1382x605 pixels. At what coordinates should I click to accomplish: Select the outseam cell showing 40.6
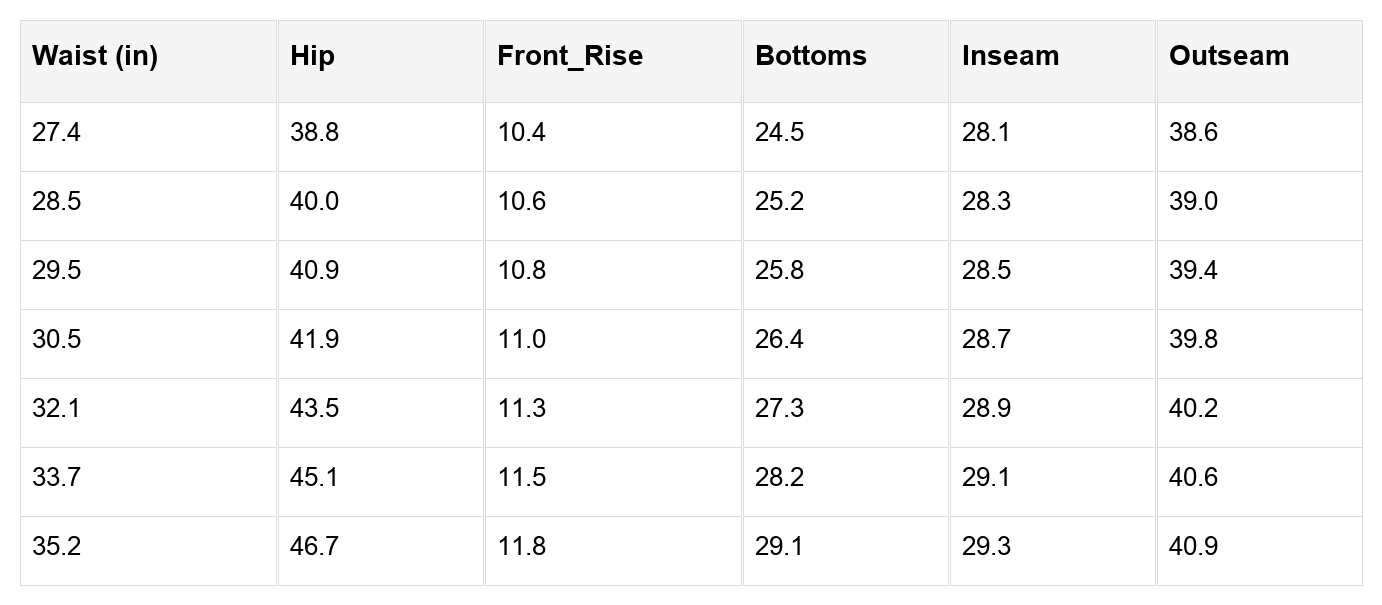(1193, 478)
